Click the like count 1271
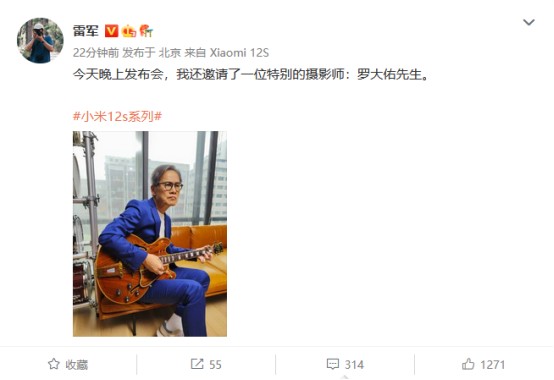The image size is (554, 380). click(x=493, y=364)
